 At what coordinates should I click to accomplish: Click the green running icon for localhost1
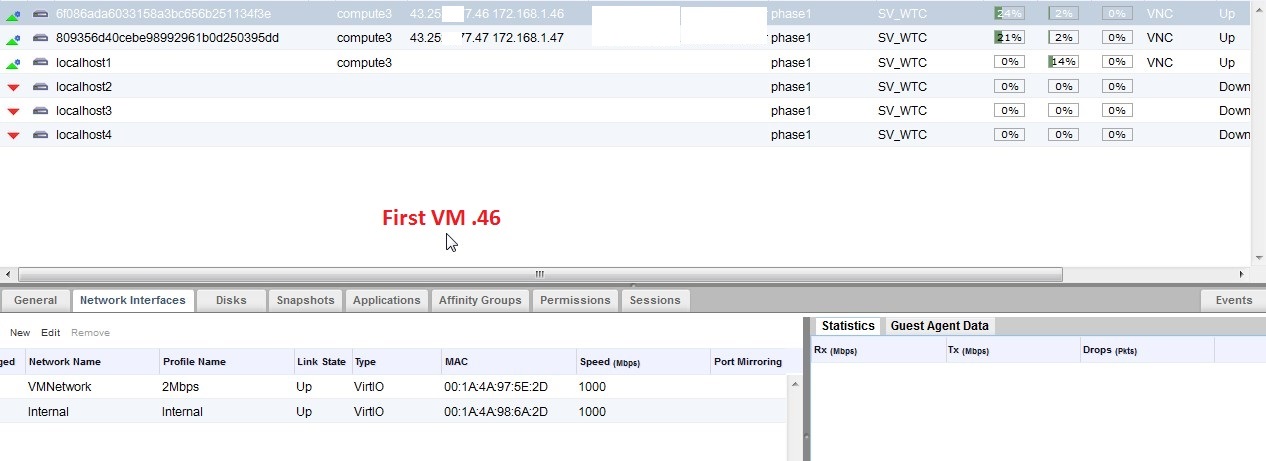click(13, 63)
